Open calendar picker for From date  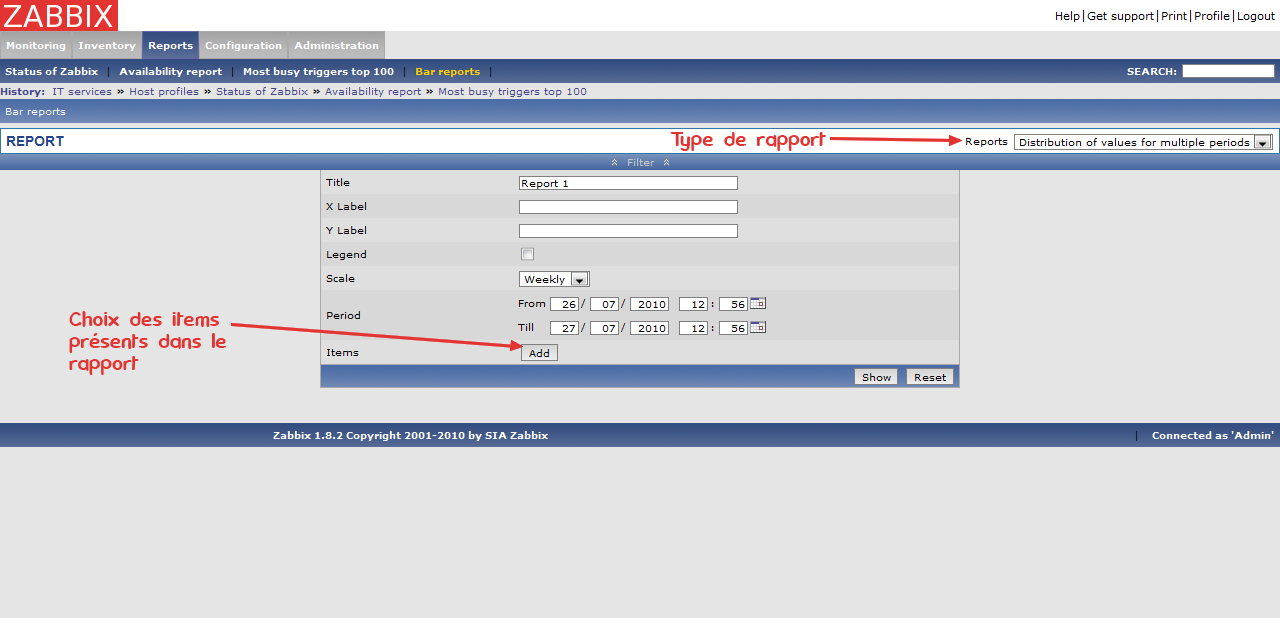758,303
